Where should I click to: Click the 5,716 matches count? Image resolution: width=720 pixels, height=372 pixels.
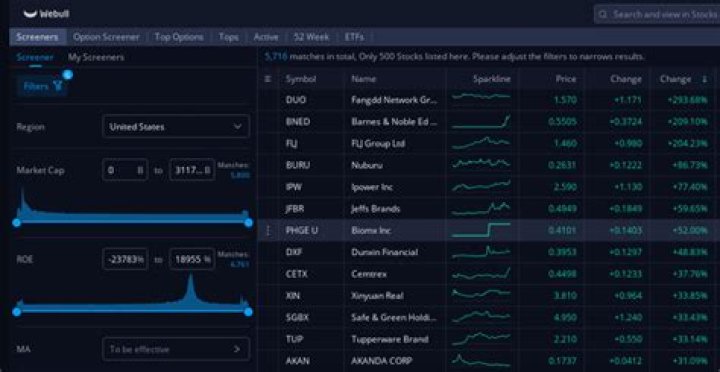point(276,57)
